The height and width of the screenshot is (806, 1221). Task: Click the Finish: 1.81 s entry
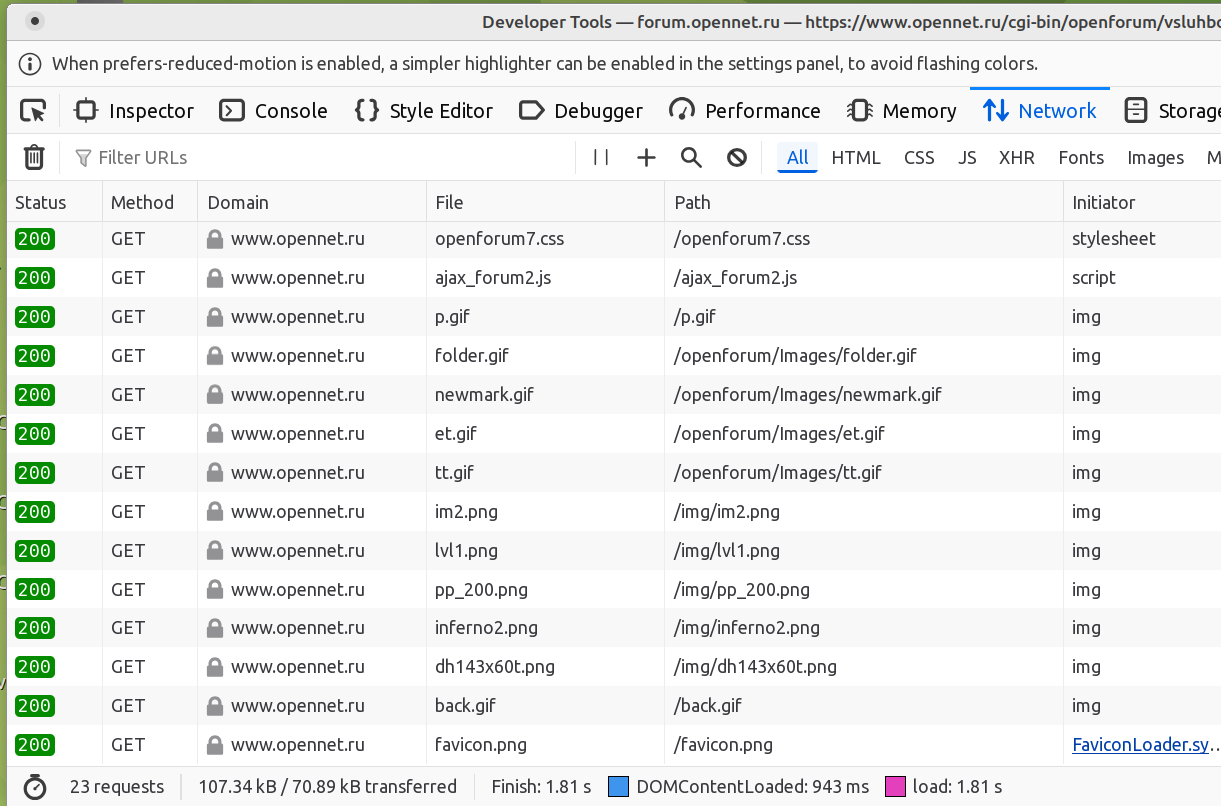coord(541,787)
